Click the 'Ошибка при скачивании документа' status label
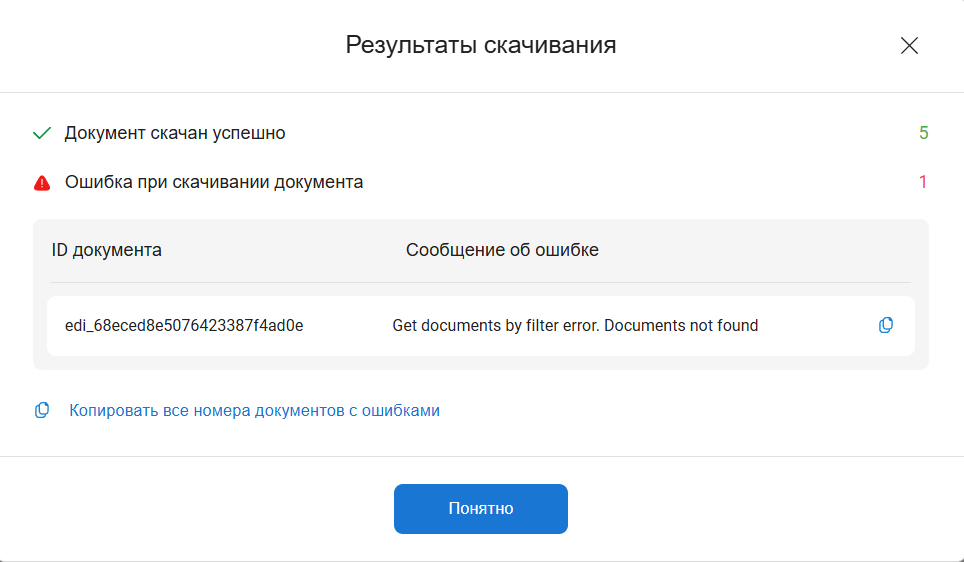Image resolution: width=964 pixels, height=562 pixels. (214, 182)
